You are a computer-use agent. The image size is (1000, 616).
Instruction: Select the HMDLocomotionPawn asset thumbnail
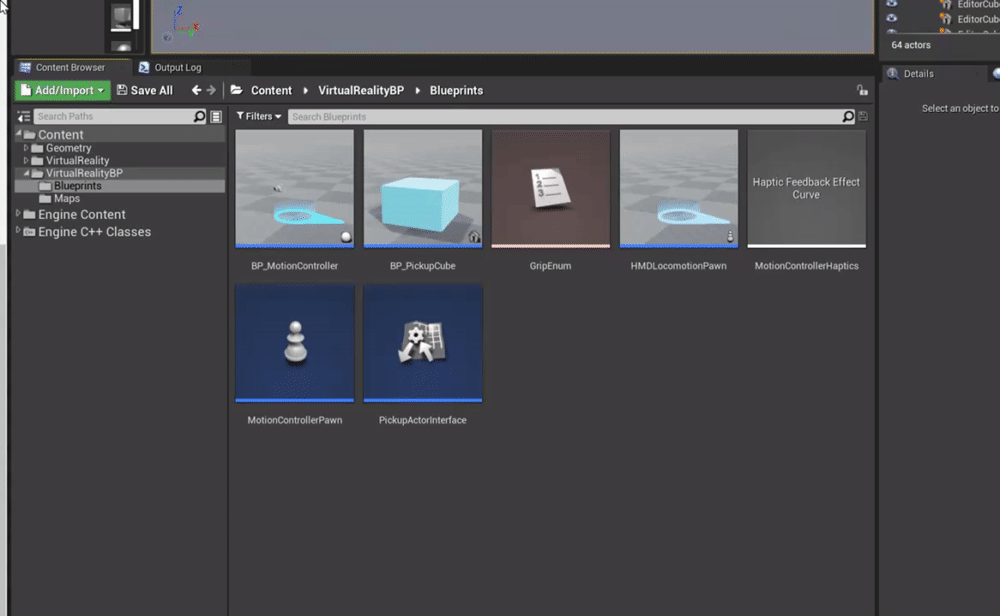(x=679, y=189)
